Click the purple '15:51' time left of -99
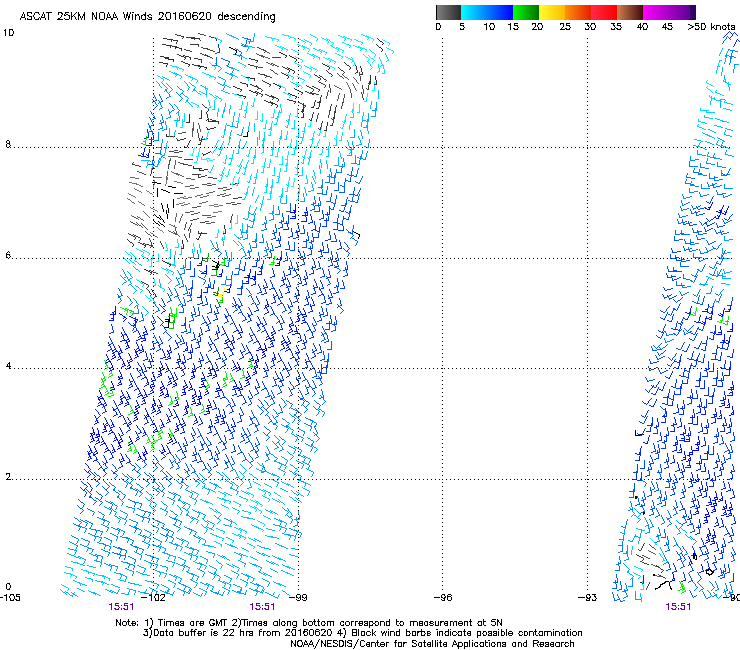Image resolution: width=740 pixels, height=650 pixels. [x=262, y=607]
